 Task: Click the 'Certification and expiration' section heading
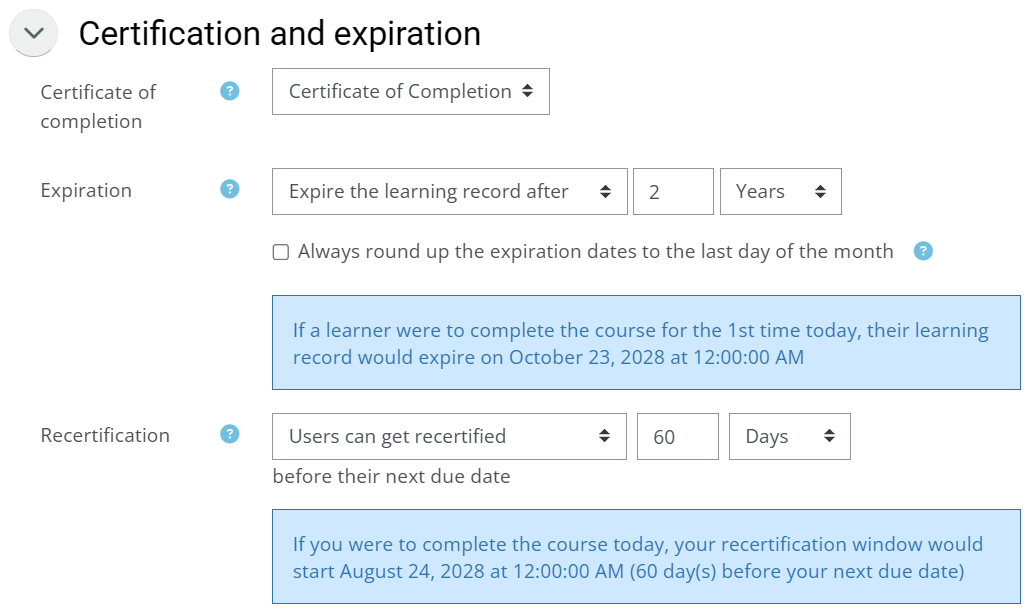[280, 34]
